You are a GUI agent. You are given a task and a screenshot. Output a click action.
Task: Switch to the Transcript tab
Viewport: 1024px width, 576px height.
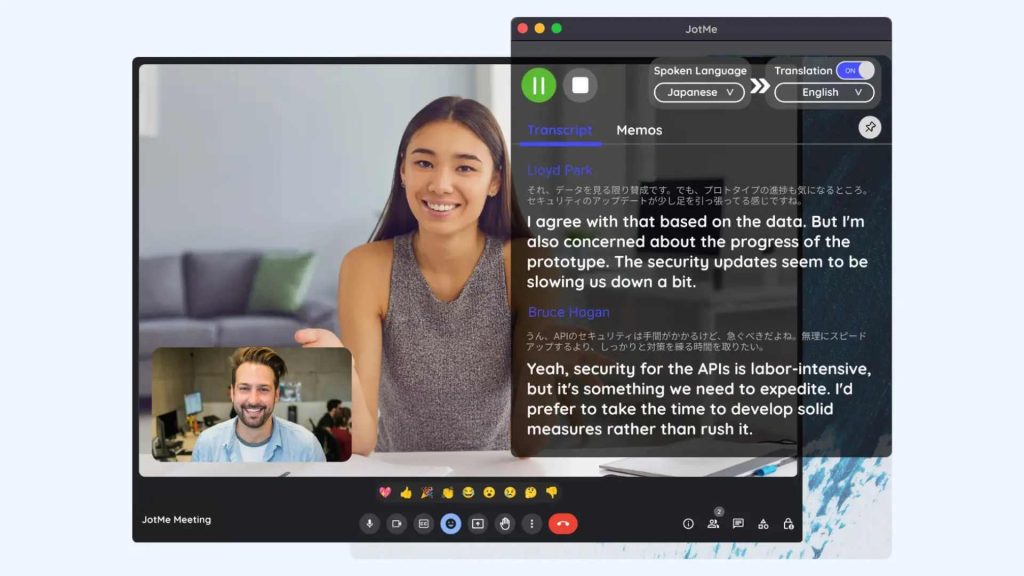click(x=560, y=130)
